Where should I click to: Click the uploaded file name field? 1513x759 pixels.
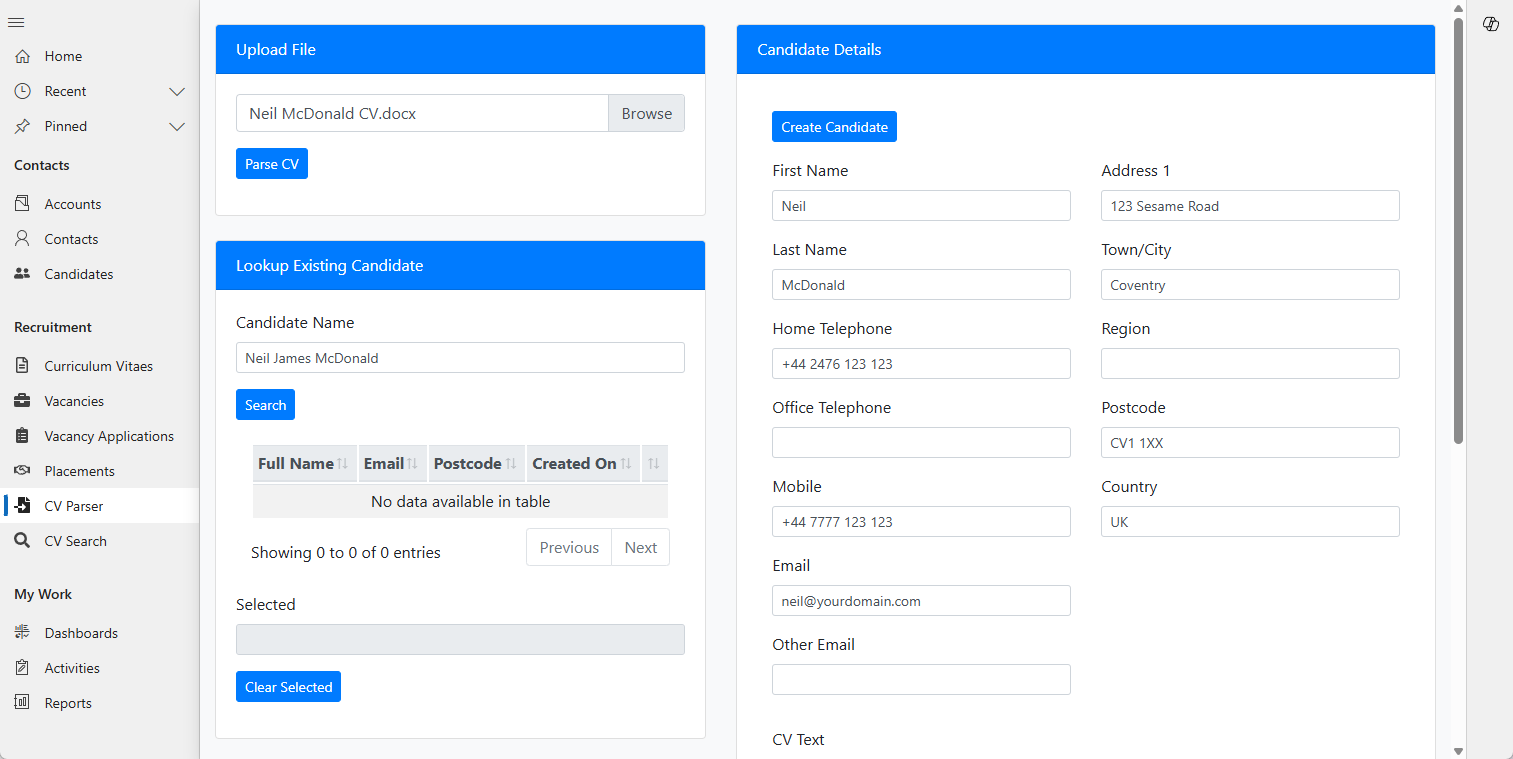tap(422, 113)
